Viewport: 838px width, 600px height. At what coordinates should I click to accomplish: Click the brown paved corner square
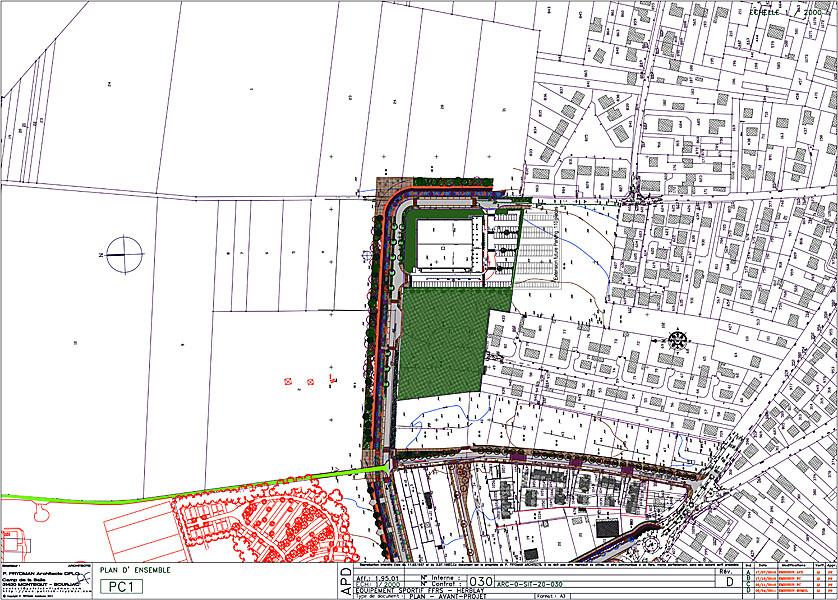(385, 188)
